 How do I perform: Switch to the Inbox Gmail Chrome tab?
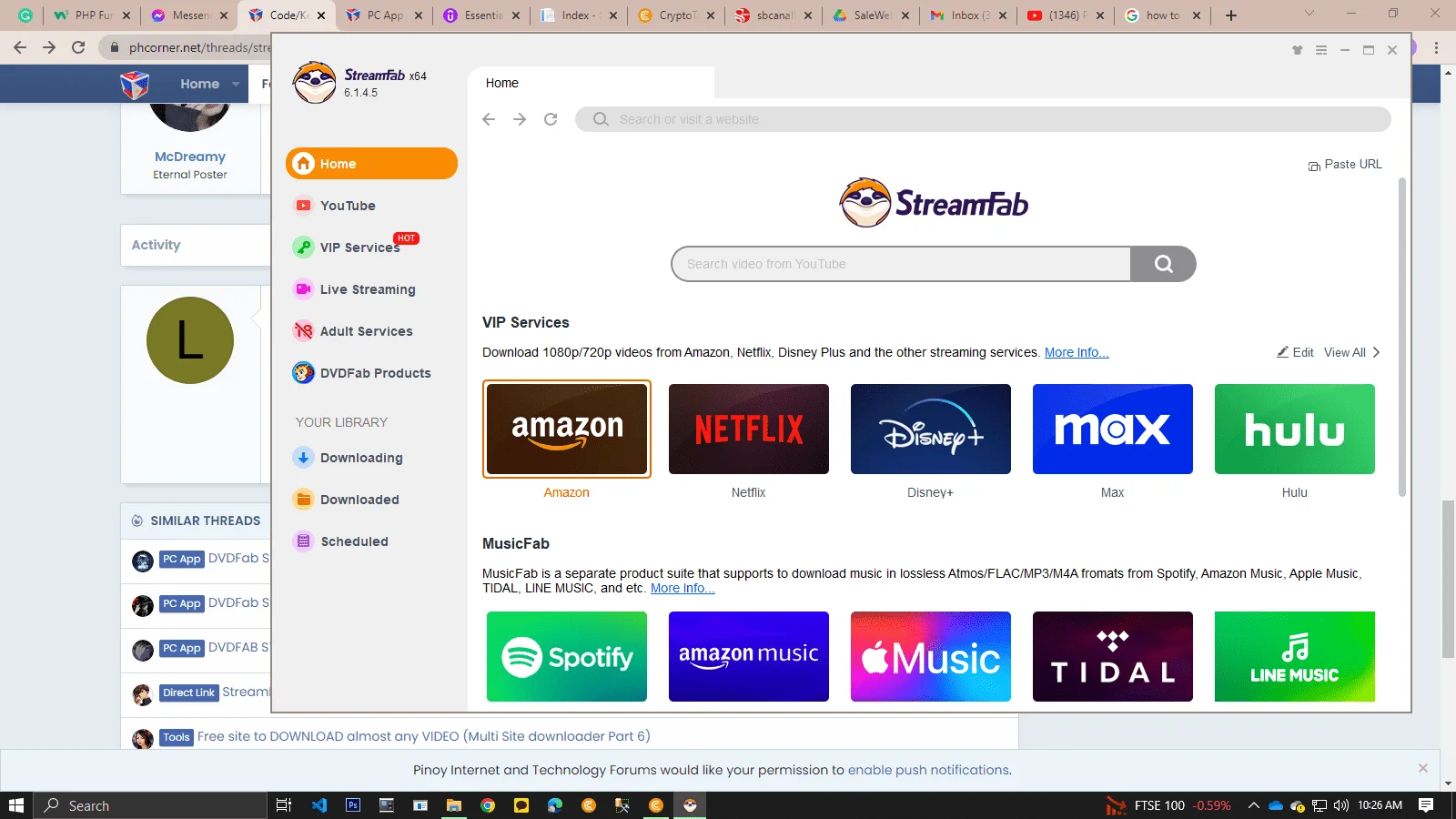pos(969,15)
